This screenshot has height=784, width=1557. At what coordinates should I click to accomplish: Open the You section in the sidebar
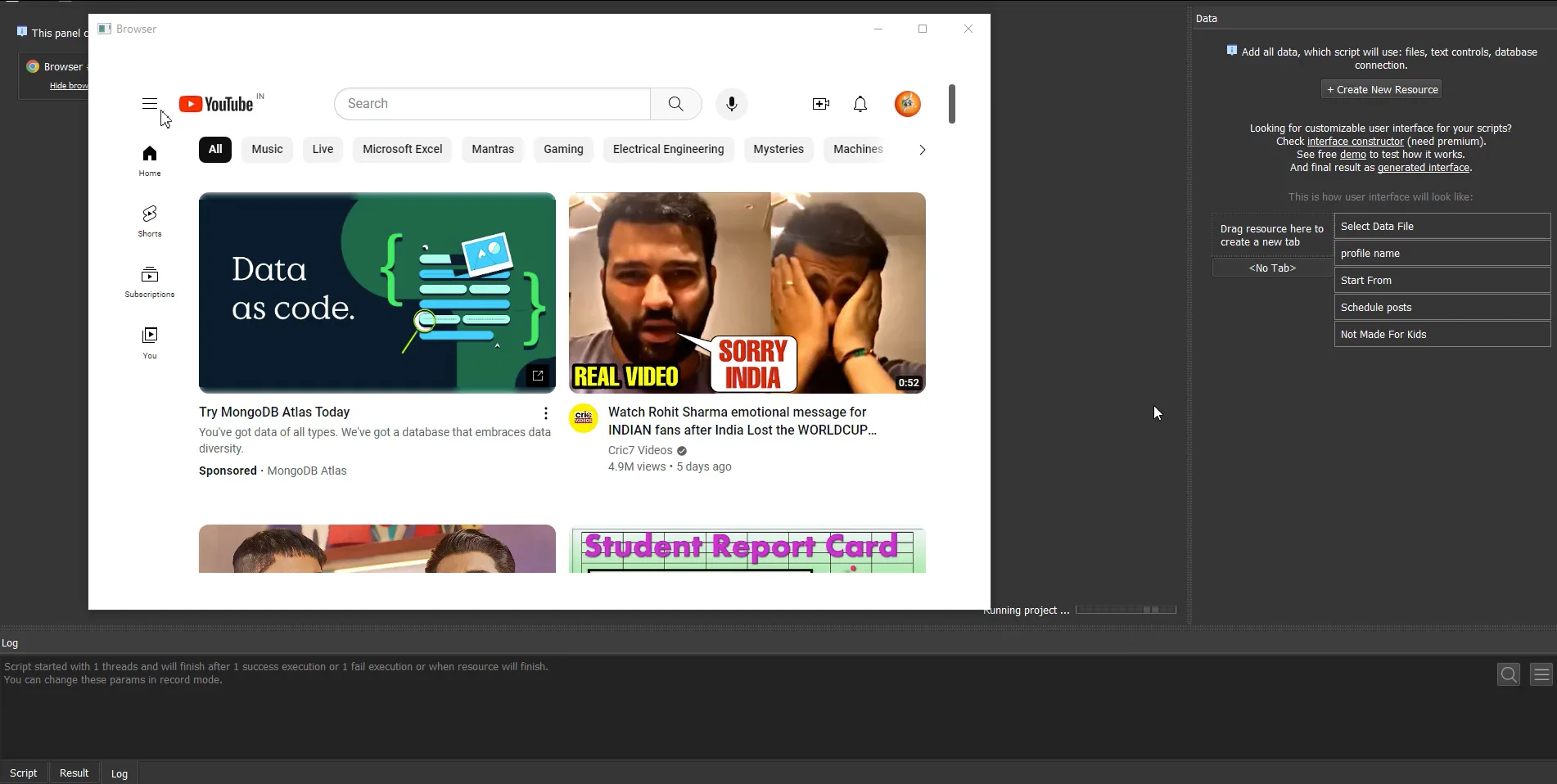click(149, 341)
